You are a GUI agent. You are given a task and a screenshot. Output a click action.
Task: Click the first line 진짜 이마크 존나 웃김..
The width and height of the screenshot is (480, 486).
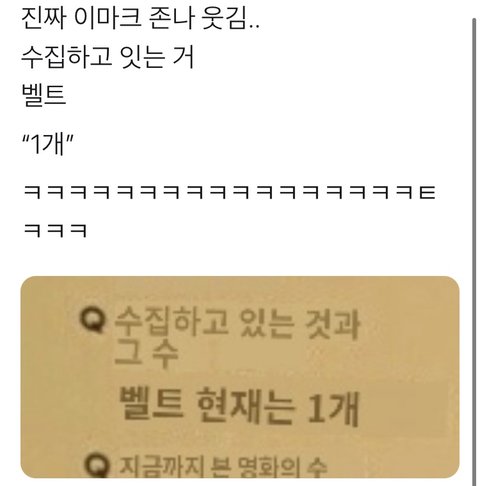tap(140, 20)
